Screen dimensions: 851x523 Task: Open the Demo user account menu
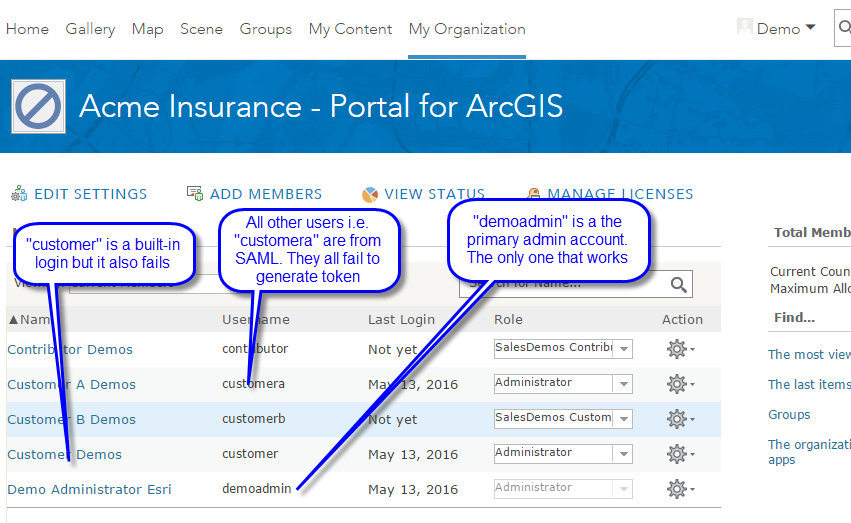pyautogui.click(x=777, y=29)
